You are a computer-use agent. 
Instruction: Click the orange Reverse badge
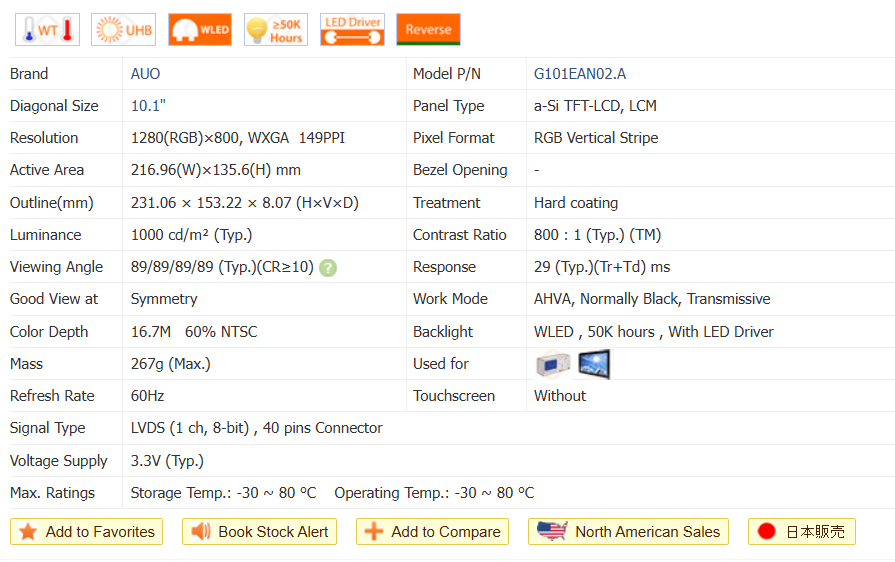pyautogui.click(x=428, y=30)
